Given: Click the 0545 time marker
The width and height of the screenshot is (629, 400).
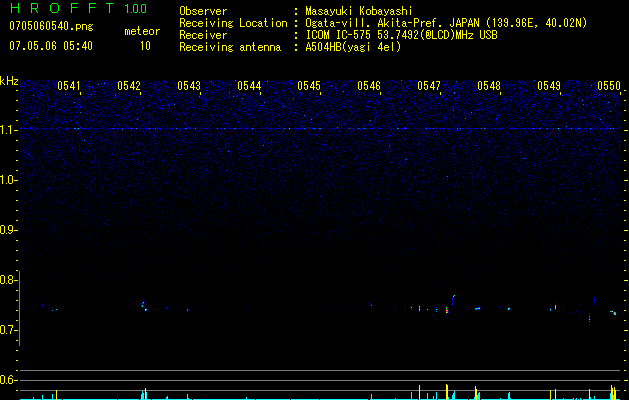Looking at the screenshot, I should pyautogui.click(x=309, y=86).
